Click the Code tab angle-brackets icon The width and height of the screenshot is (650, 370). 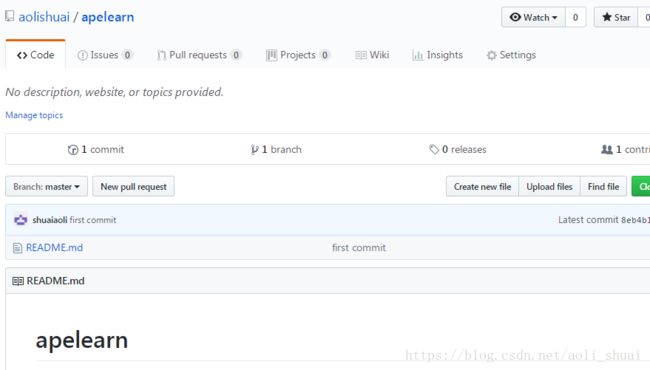(x=22, y=55)
